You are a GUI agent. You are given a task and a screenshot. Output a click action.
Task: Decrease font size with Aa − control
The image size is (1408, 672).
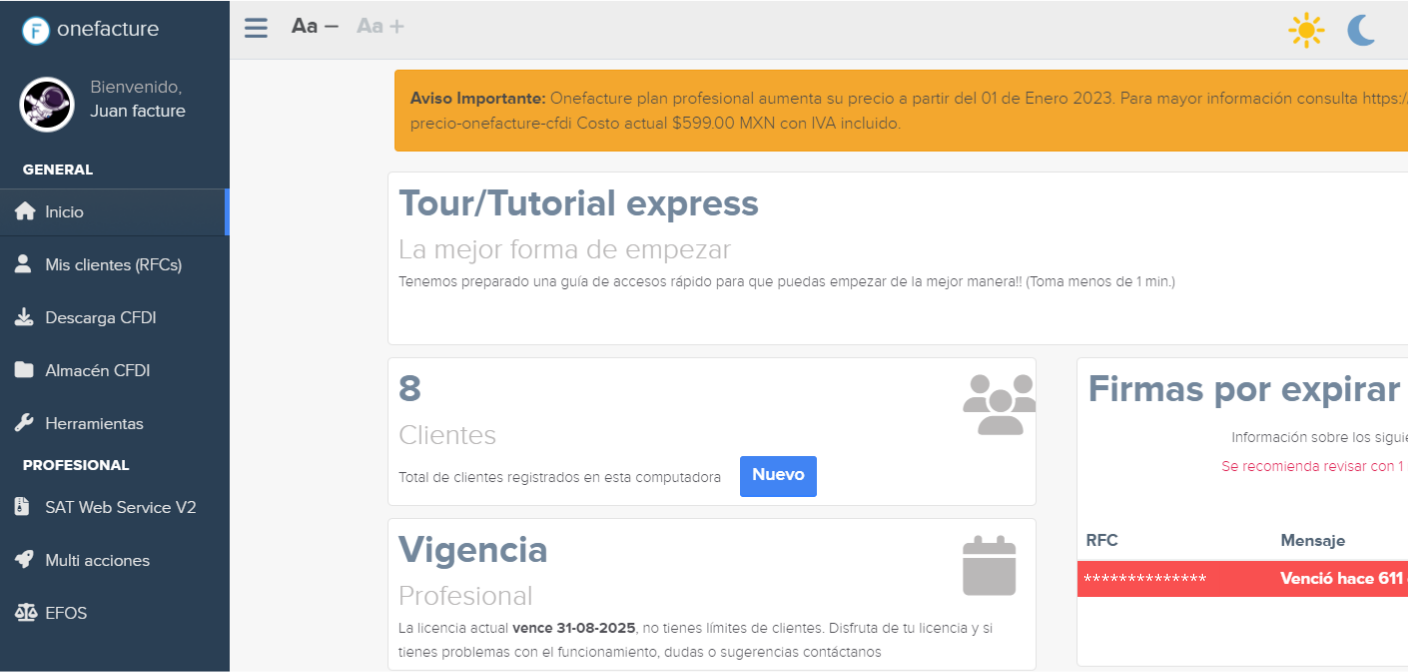click(x=315, y=26)
